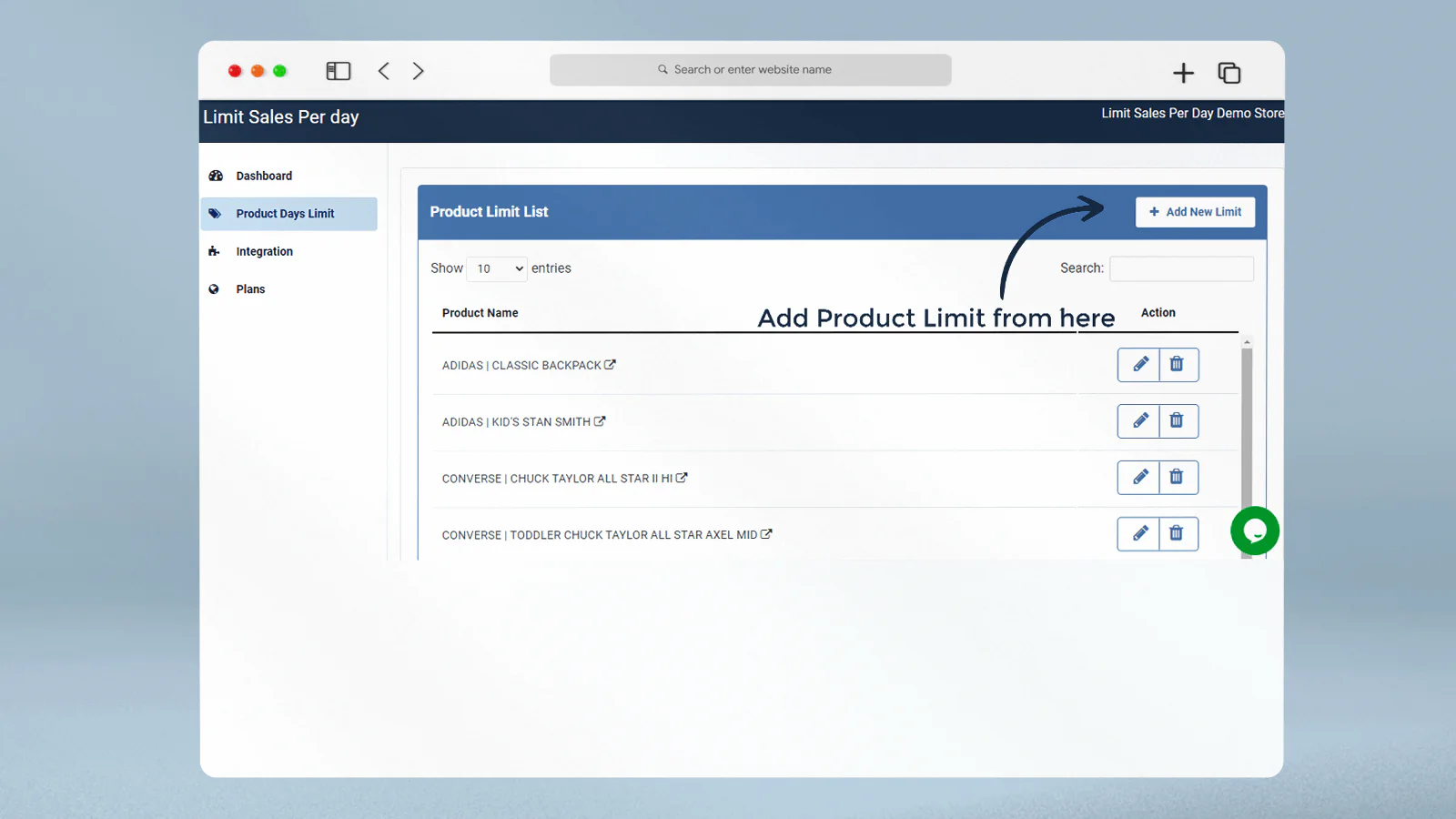Click the Add New Limit button
This screenshot has width=1456, height=819.
click(x=1195, y=212)
